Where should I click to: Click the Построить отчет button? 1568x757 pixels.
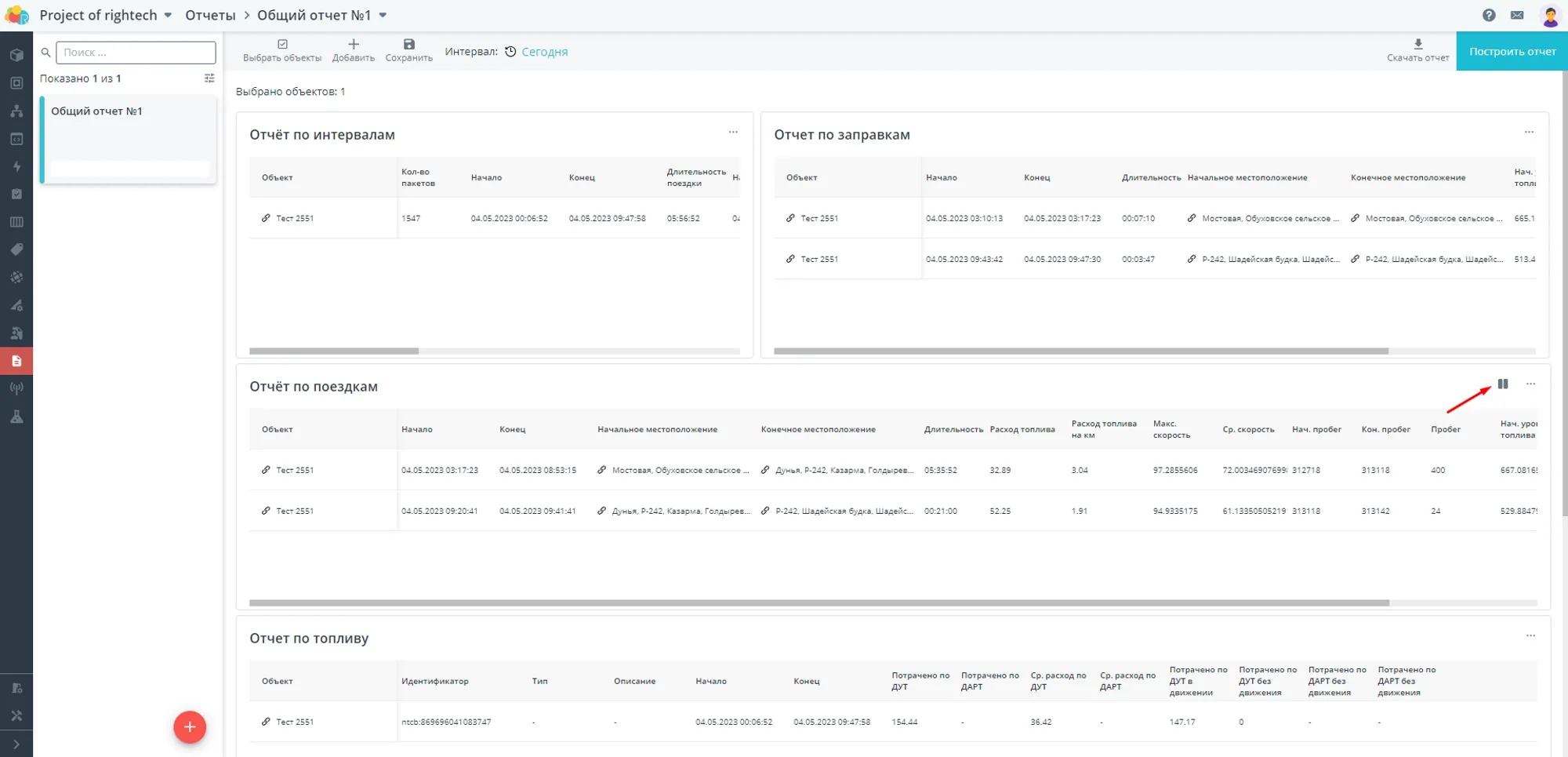click(1512, 52)
